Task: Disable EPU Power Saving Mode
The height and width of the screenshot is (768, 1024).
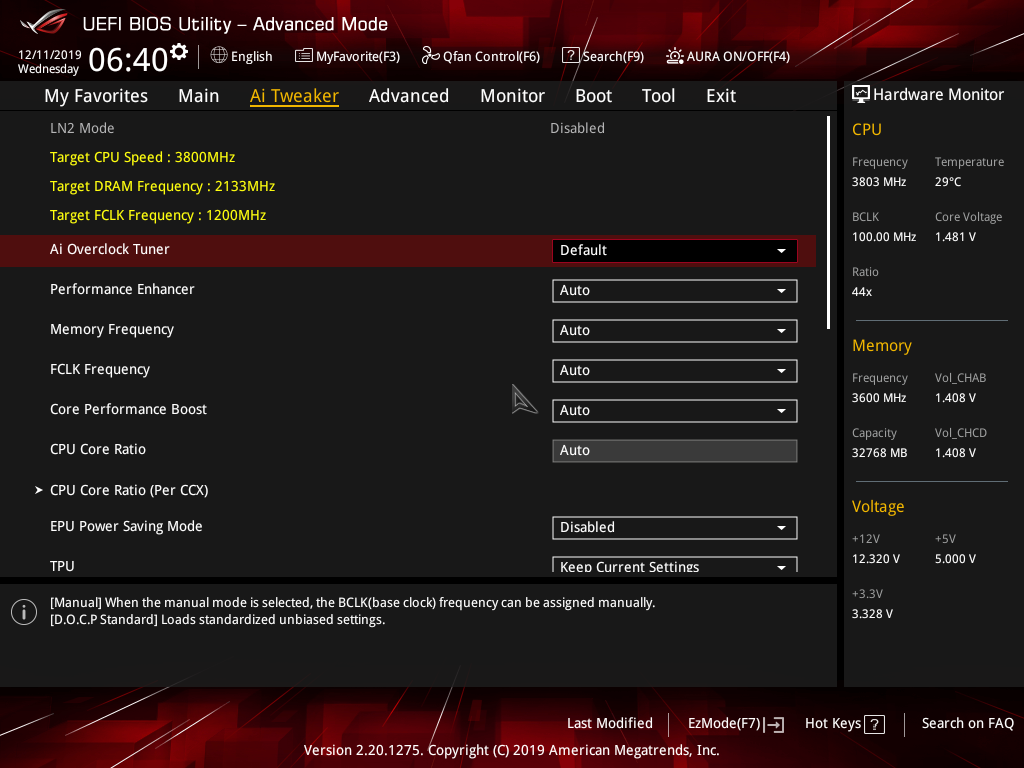Action: click(x=674, y=527)
